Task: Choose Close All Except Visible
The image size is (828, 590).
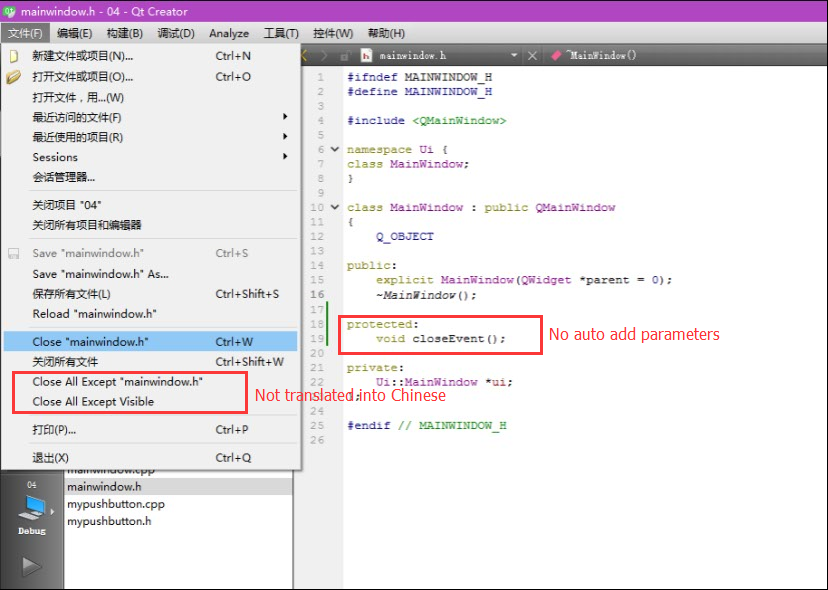Action: [x=93, y=402]
